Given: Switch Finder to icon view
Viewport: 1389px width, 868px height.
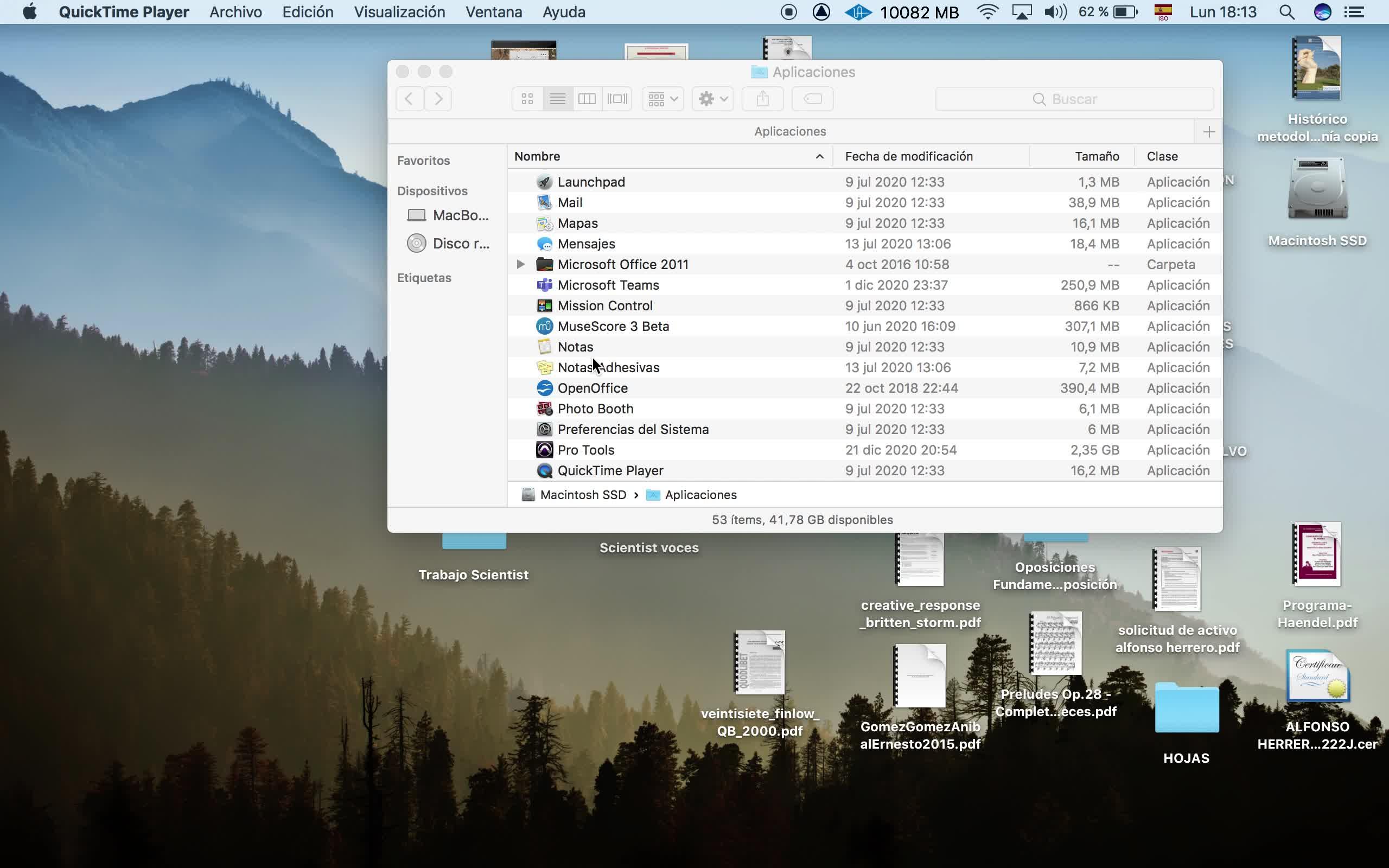Looking at the screenshot, I should pos(527,99).
